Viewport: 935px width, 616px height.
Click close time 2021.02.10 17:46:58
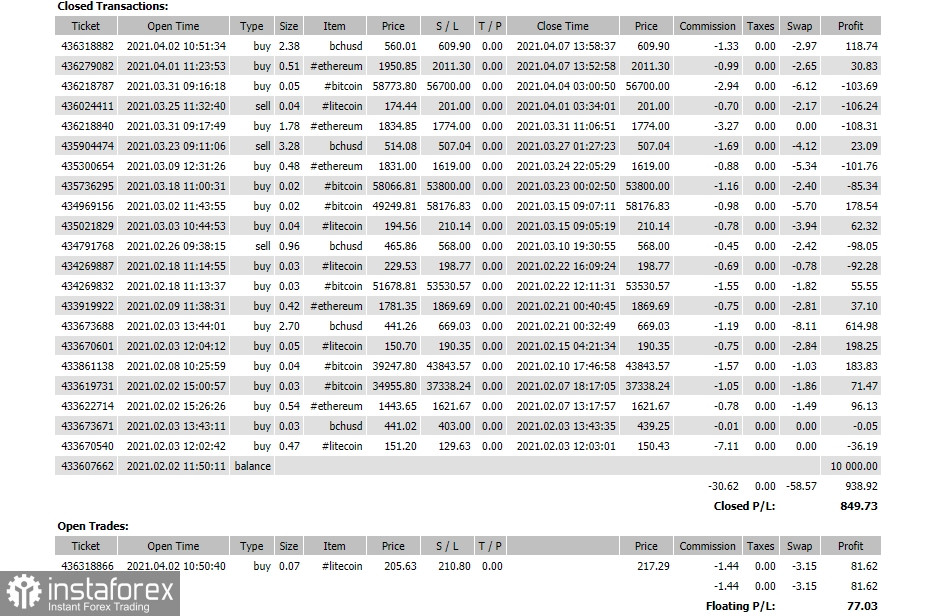pos(566,366)
